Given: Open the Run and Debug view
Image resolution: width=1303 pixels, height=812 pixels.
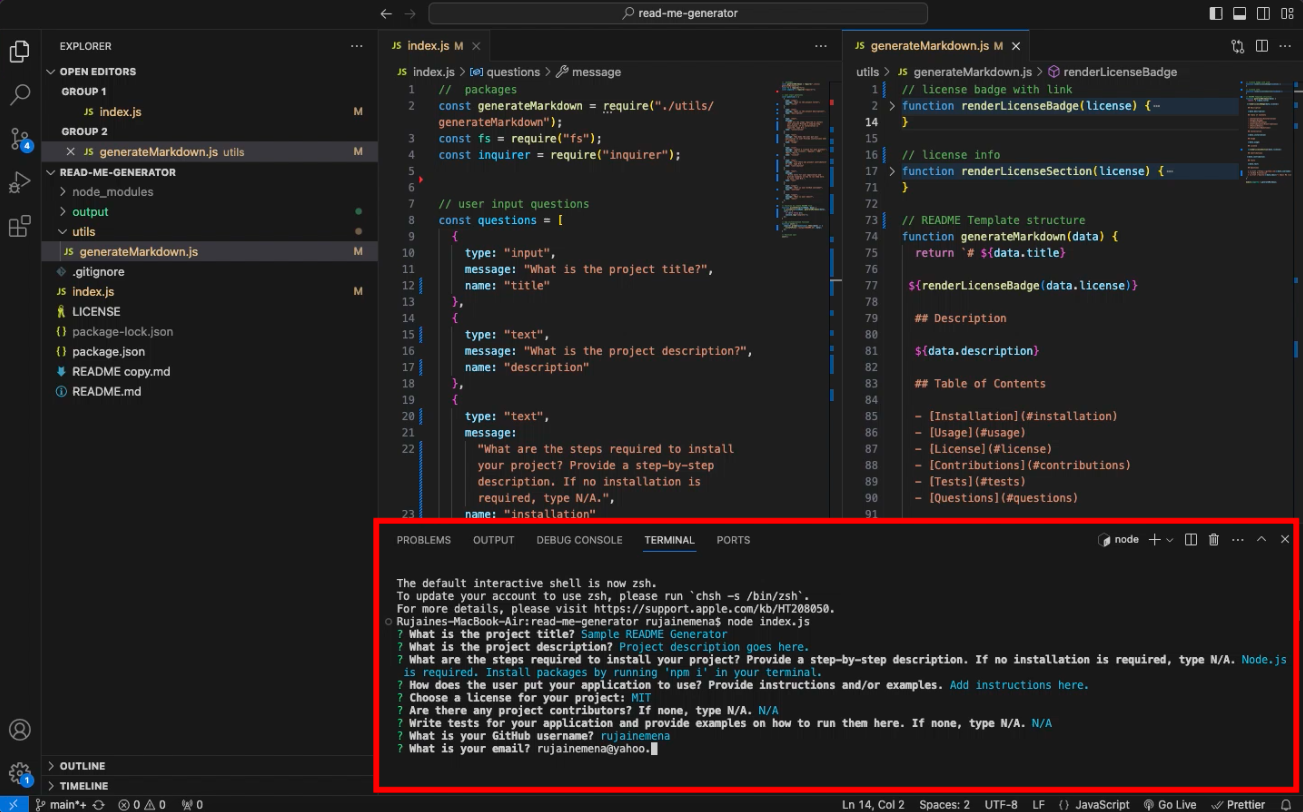Looking at the screenshot, I should 20,183.
